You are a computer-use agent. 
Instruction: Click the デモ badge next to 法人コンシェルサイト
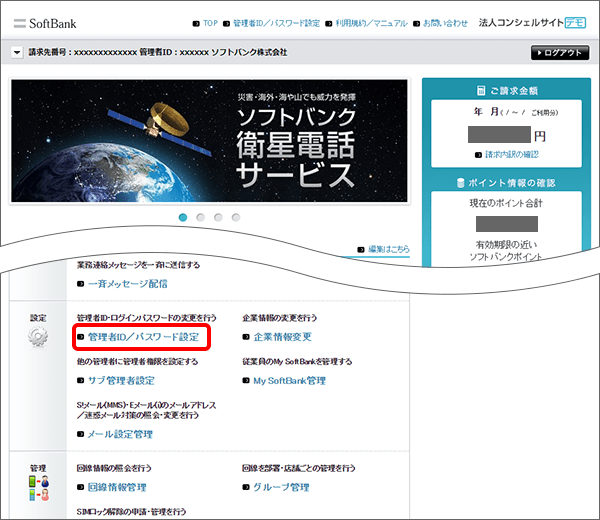(576, 23)
